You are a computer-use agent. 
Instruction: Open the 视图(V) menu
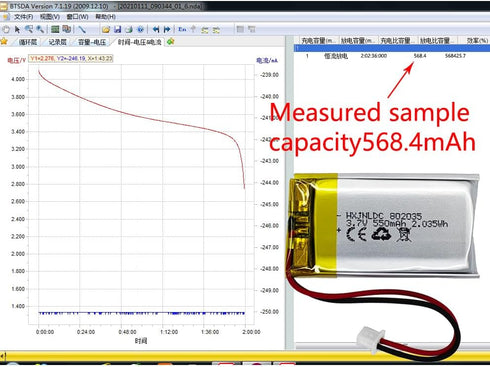[x=50, y=17]
